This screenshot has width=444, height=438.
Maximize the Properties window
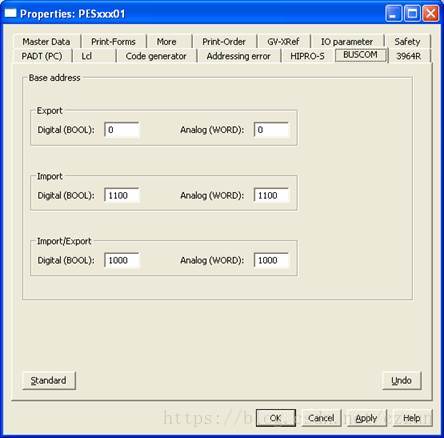[x=412, y=14]
